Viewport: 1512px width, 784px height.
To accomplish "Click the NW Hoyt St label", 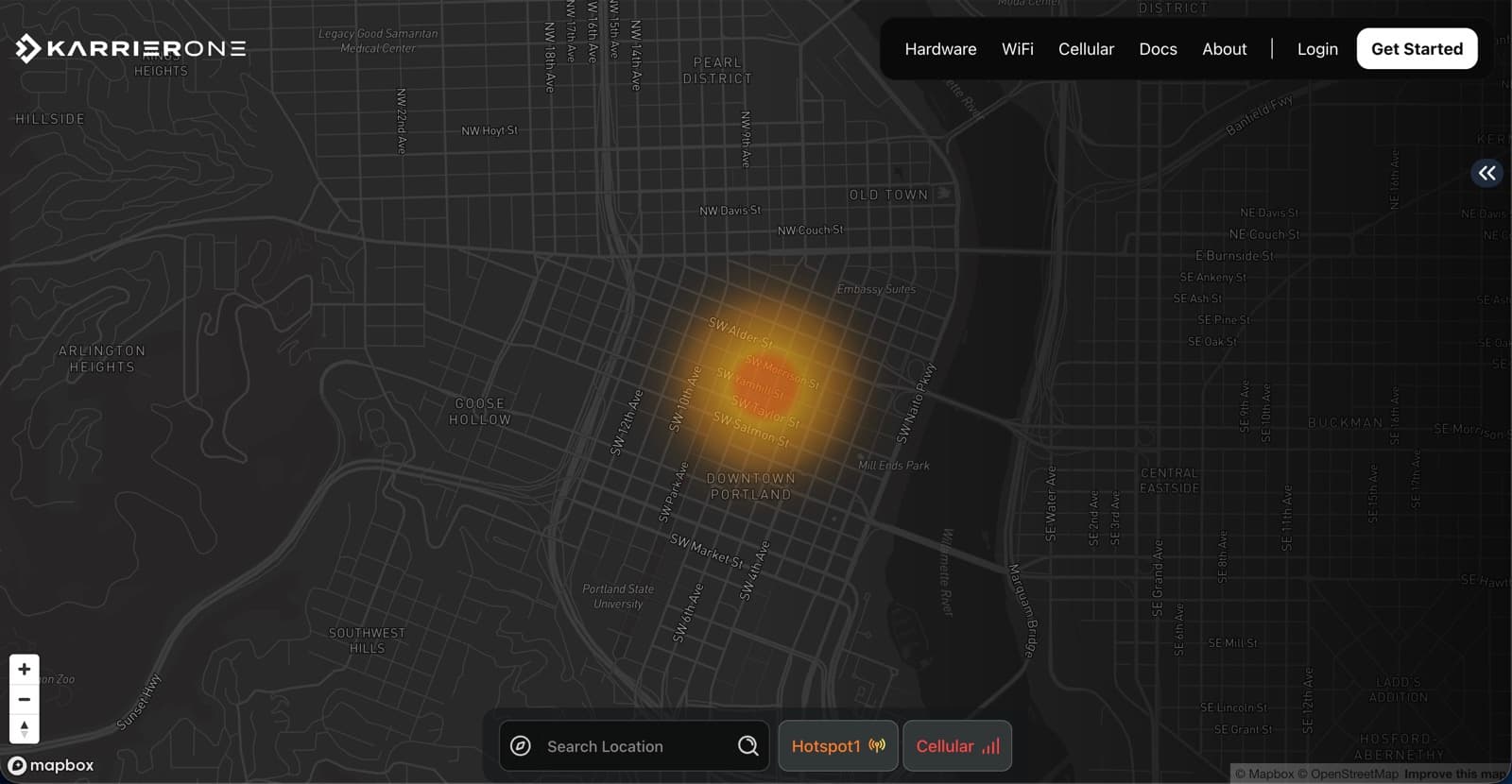I will 490,130.
